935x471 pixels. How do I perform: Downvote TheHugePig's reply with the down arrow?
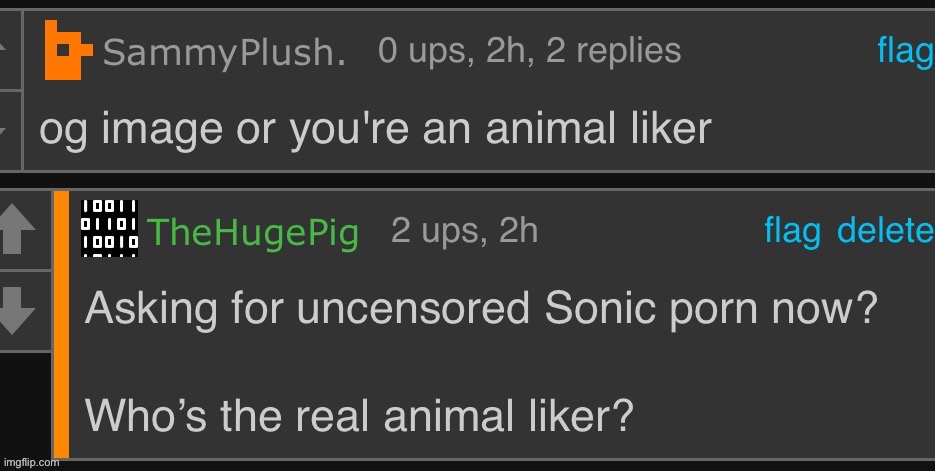[18, 310]
